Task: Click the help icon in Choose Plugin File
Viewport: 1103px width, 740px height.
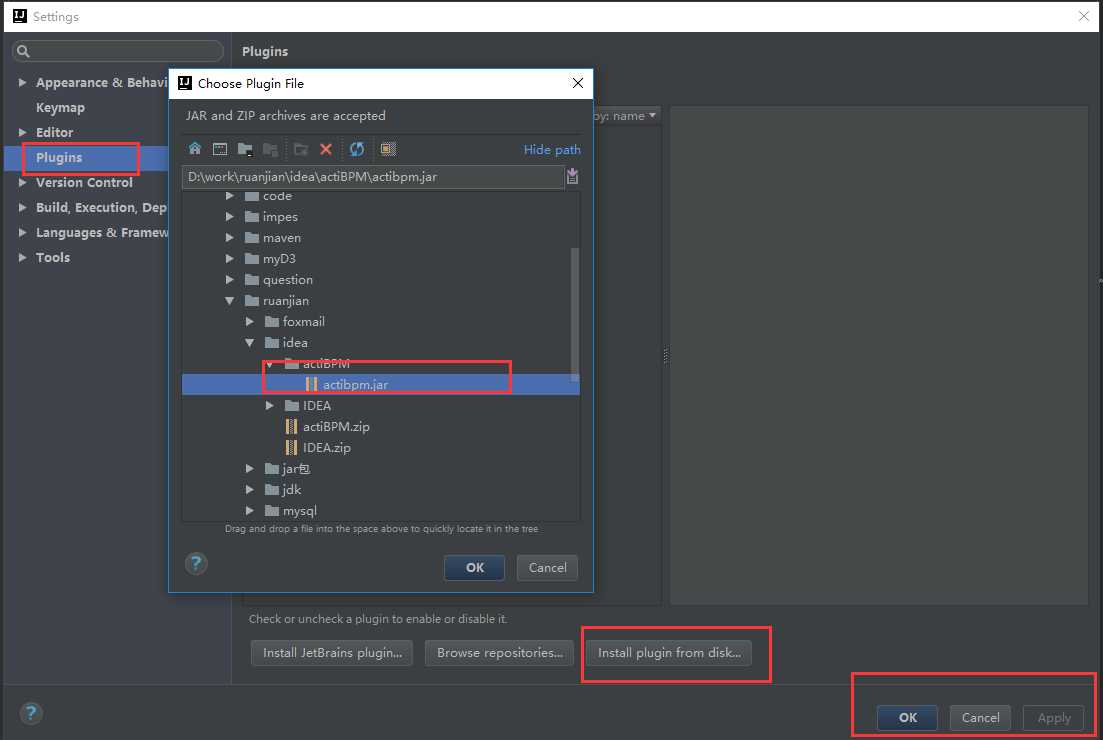Action: pyautogui.click(x=196, y=563)
